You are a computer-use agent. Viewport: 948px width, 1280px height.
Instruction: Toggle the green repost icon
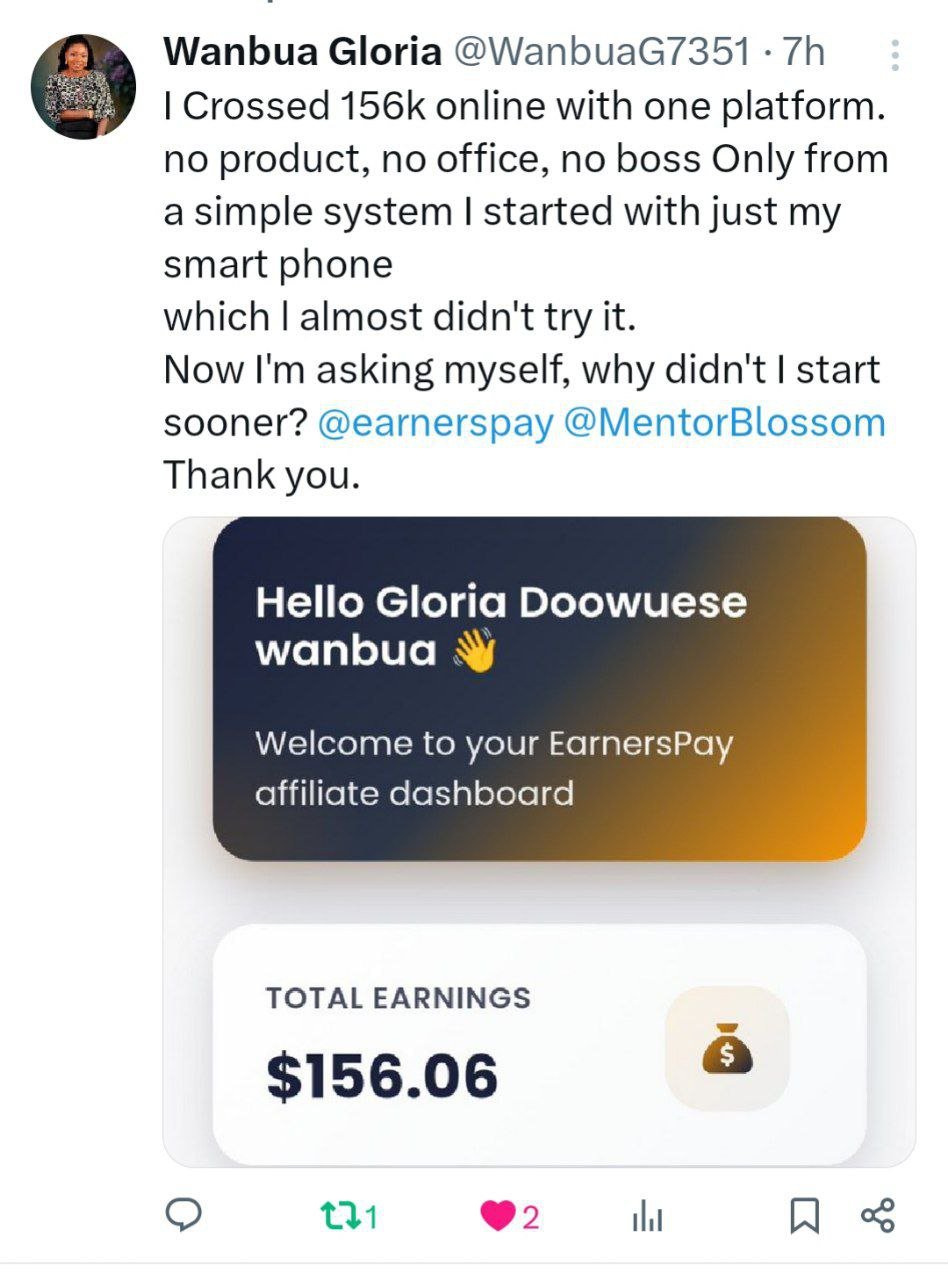point(331,1216)
